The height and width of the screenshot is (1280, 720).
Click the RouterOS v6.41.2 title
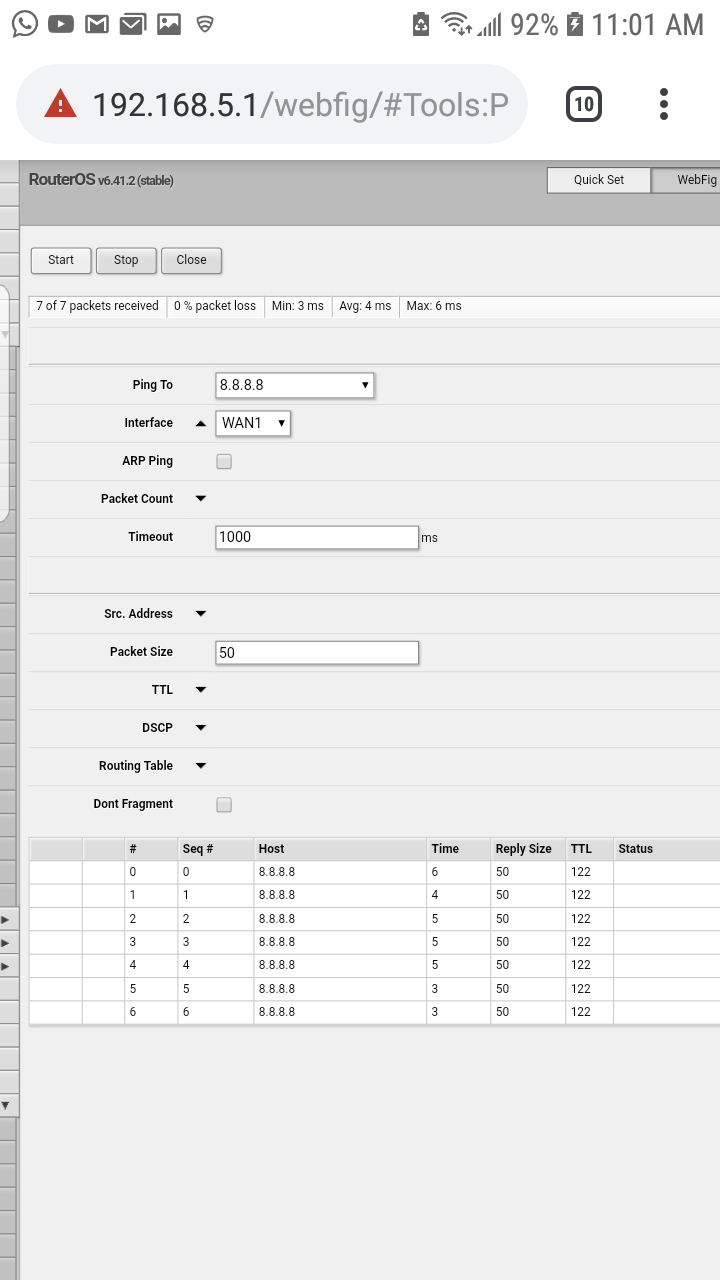pos(101,180)
